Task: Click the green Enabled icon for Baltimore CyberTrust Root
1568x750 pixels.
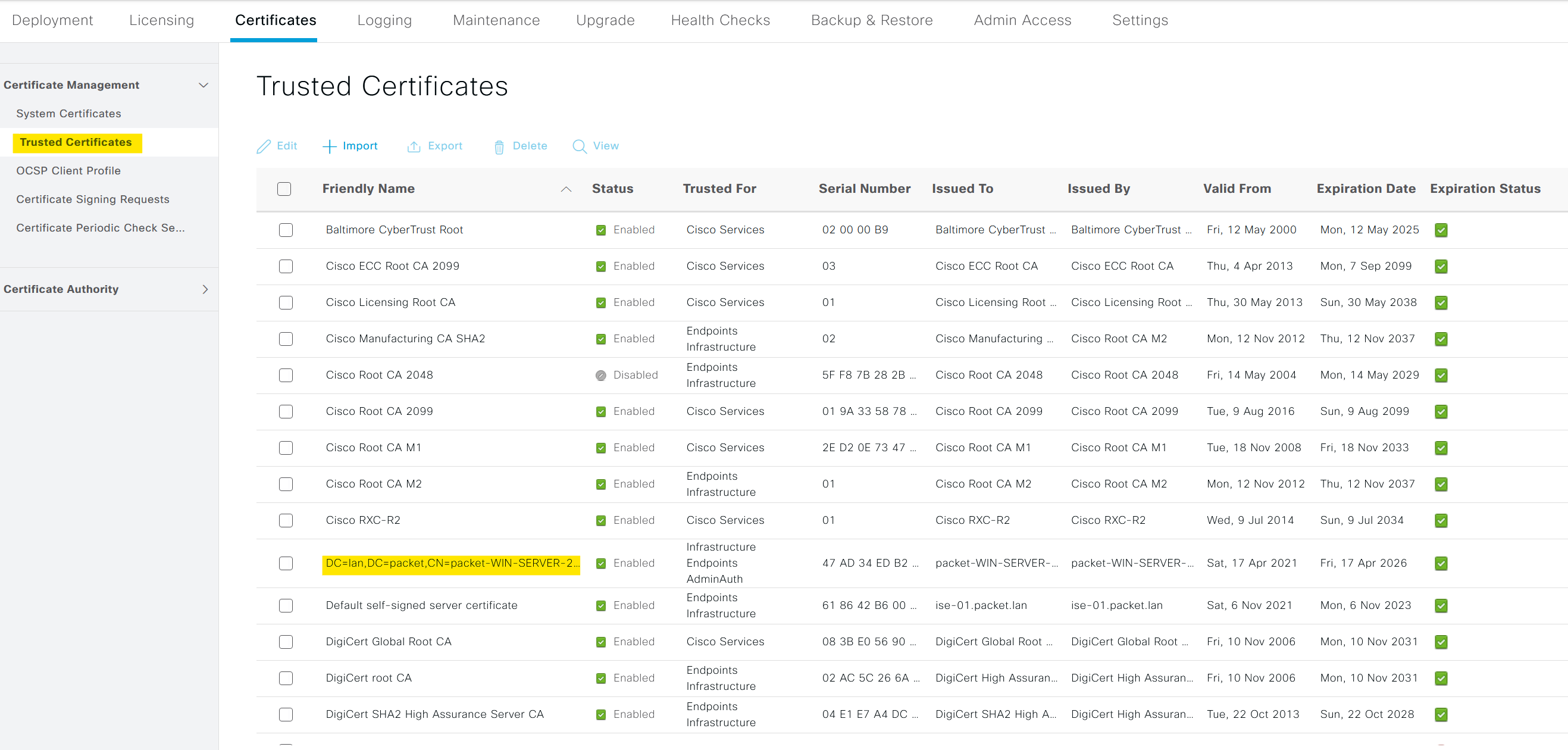Action: click(x=601, y=230)
